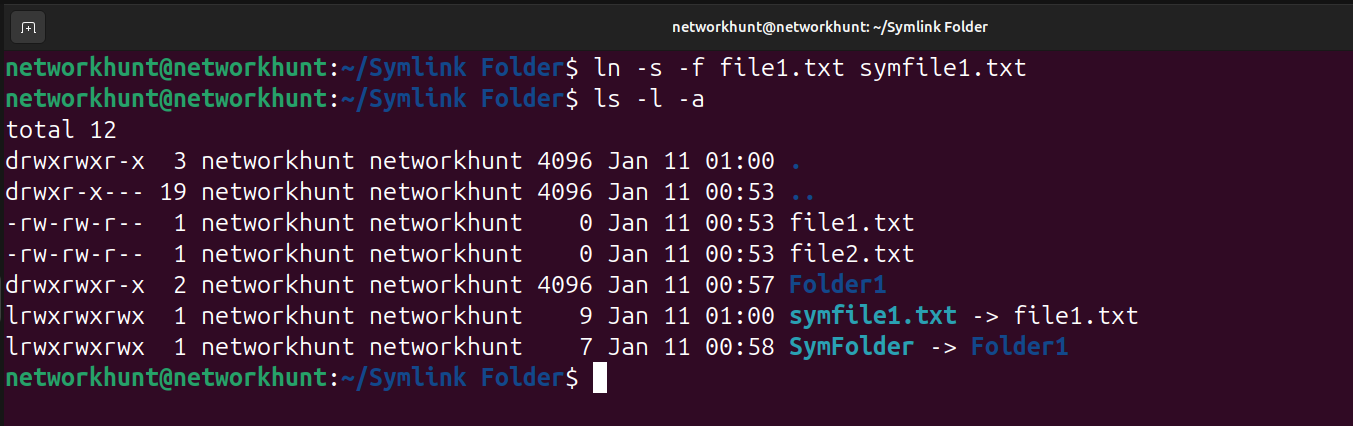Click the symfile1.txt symlink entry
This screenshot has width=1353, height=426.
(873, 317)
